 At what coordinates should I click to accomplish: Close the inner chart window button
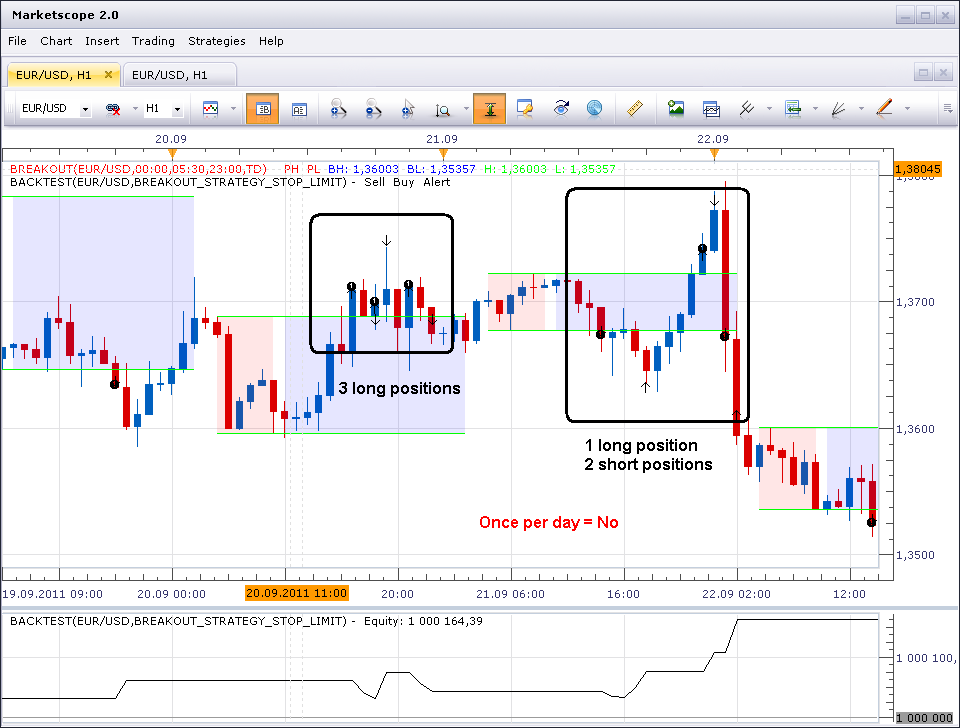(943, 72)
